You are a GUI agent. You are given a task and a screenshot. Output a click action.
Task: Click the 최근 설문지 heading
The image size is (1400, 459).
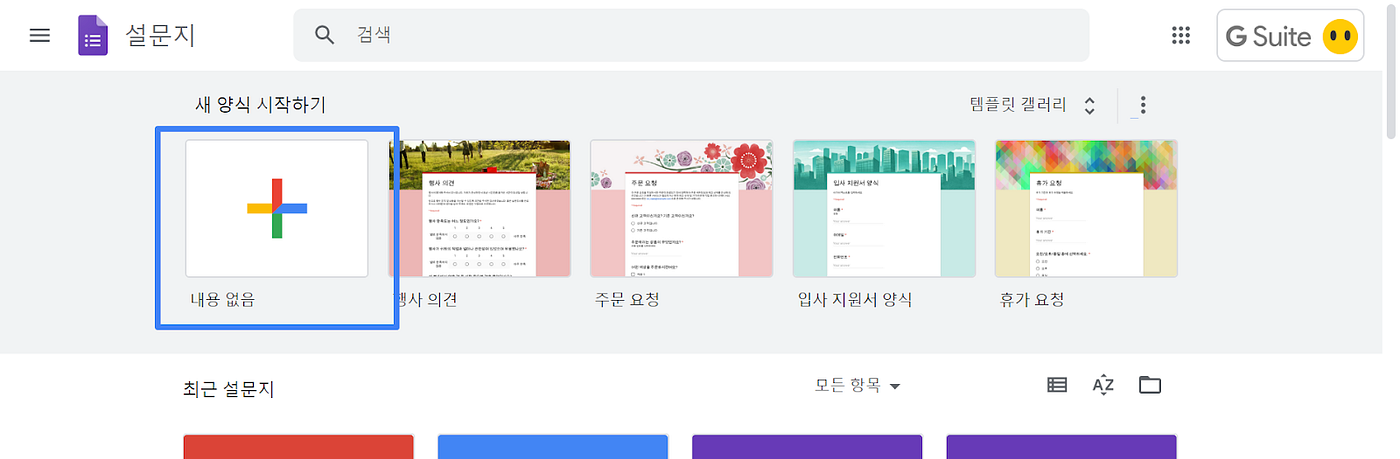click(229, 389)
